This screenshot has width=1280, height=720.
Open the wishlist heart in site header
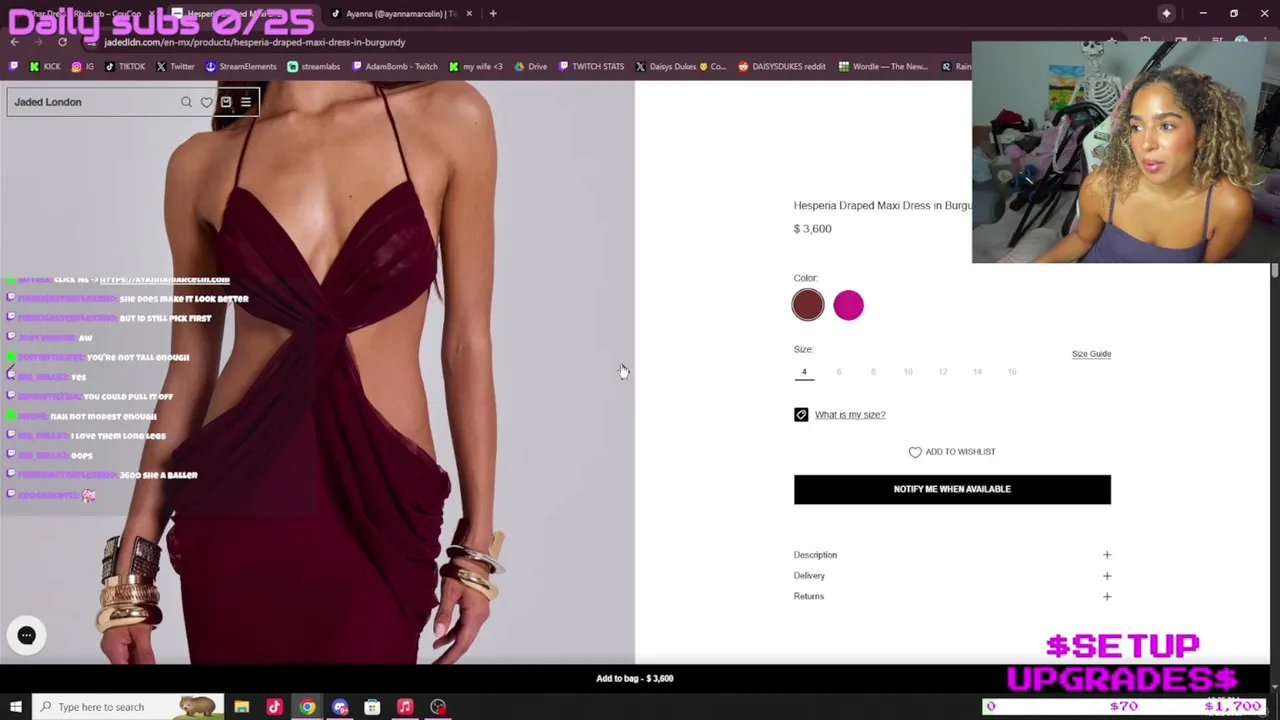click(206, 102)
